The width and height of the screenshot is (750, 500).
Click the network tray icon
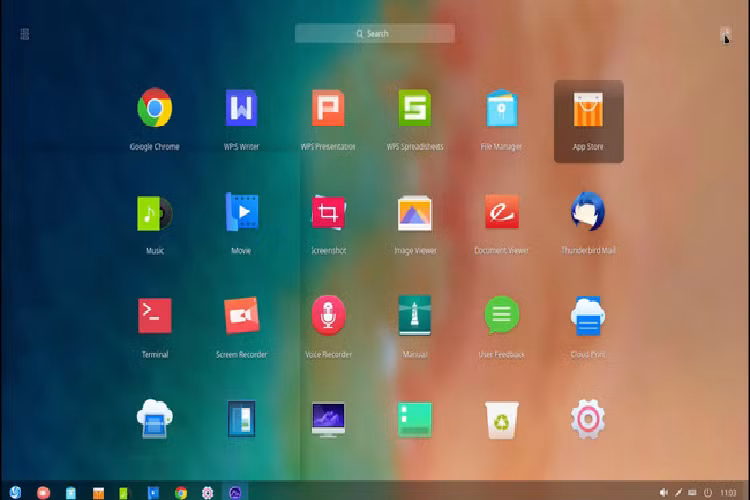point(678,492)
